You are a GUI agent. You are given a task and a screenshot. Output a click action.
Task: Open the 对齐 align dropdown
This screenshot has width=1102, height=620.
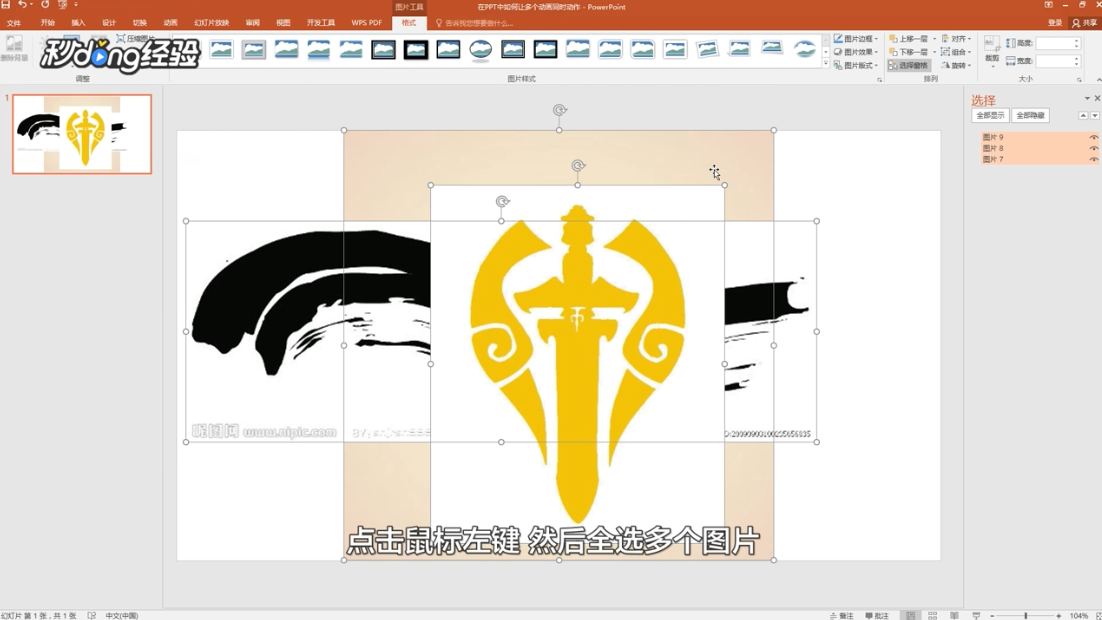point(956,39)
